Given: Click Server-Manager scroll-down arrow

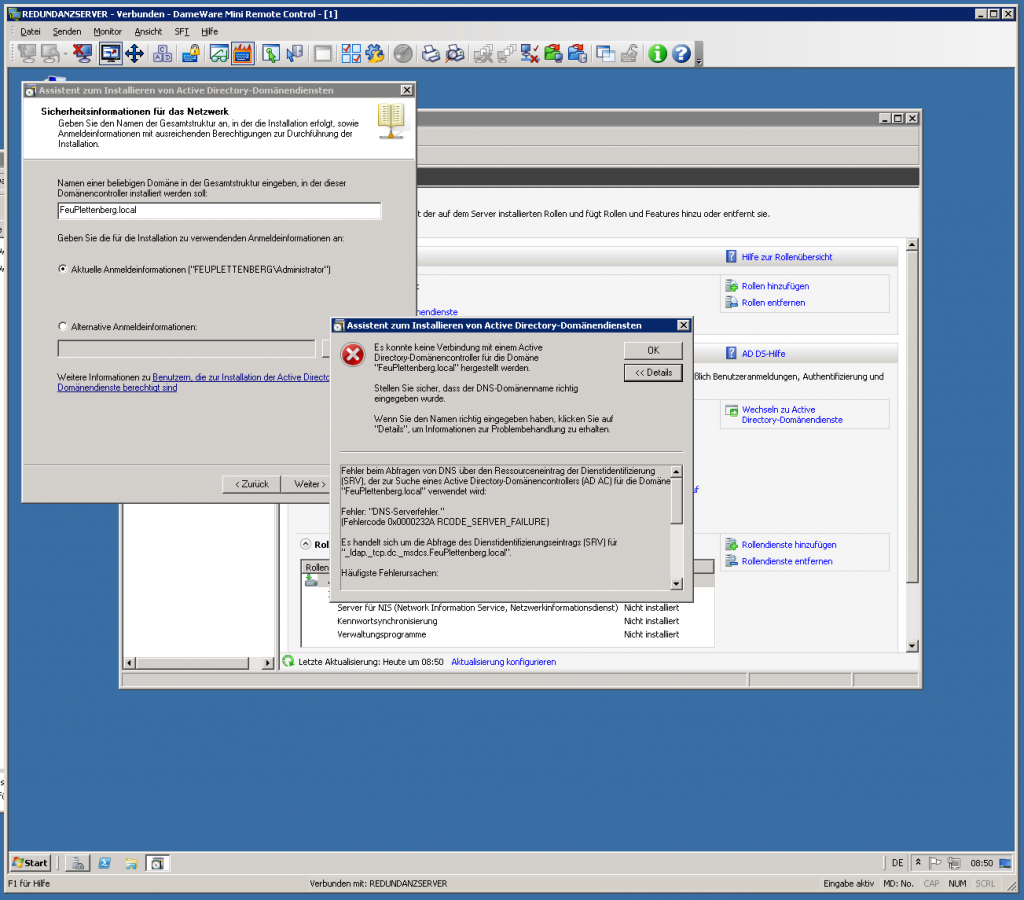Looking at the screenshot, I should (x=912, y=646).
